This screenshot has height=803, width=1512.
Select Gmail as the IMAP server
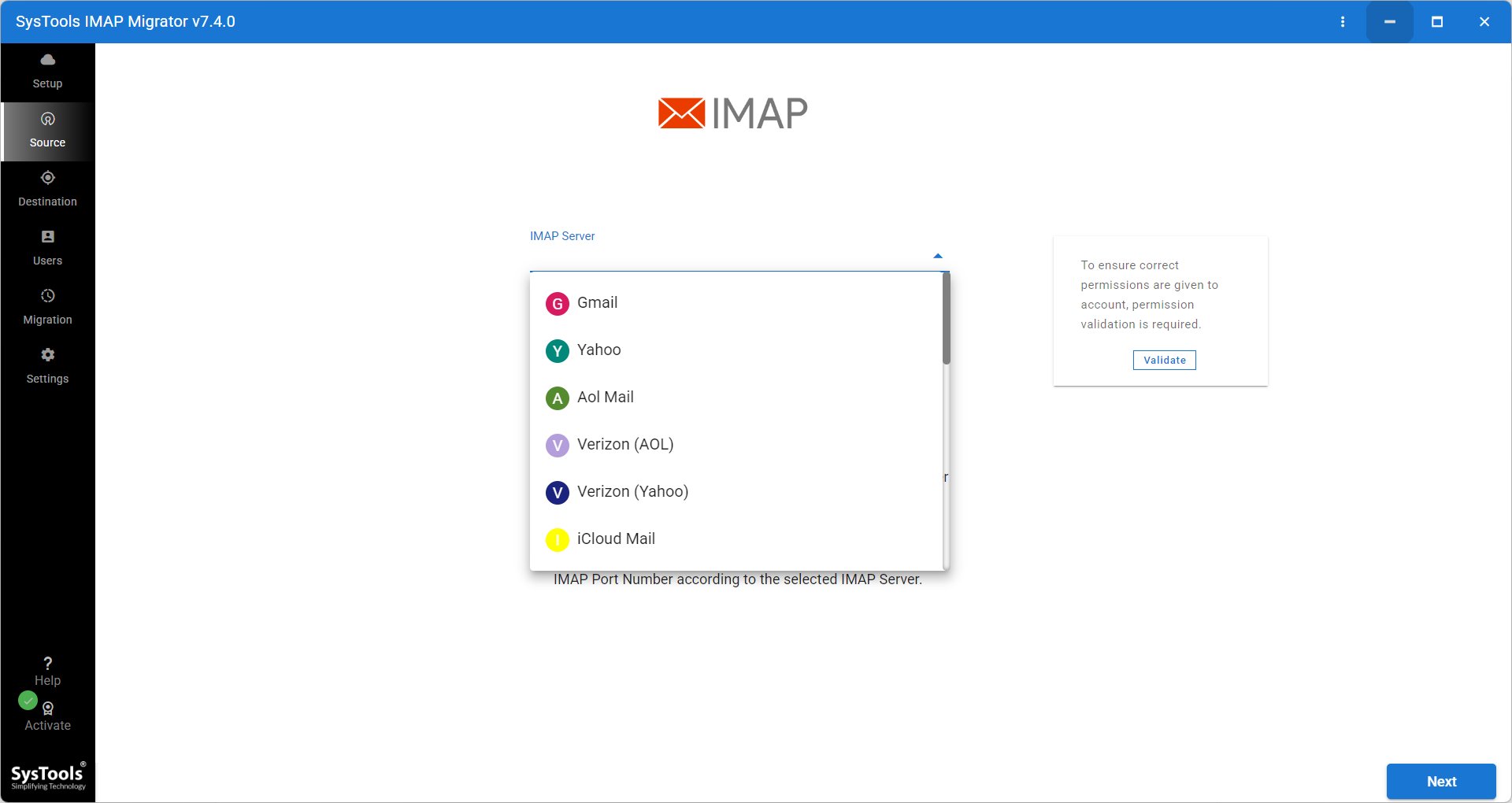click(x=597, y=302)
